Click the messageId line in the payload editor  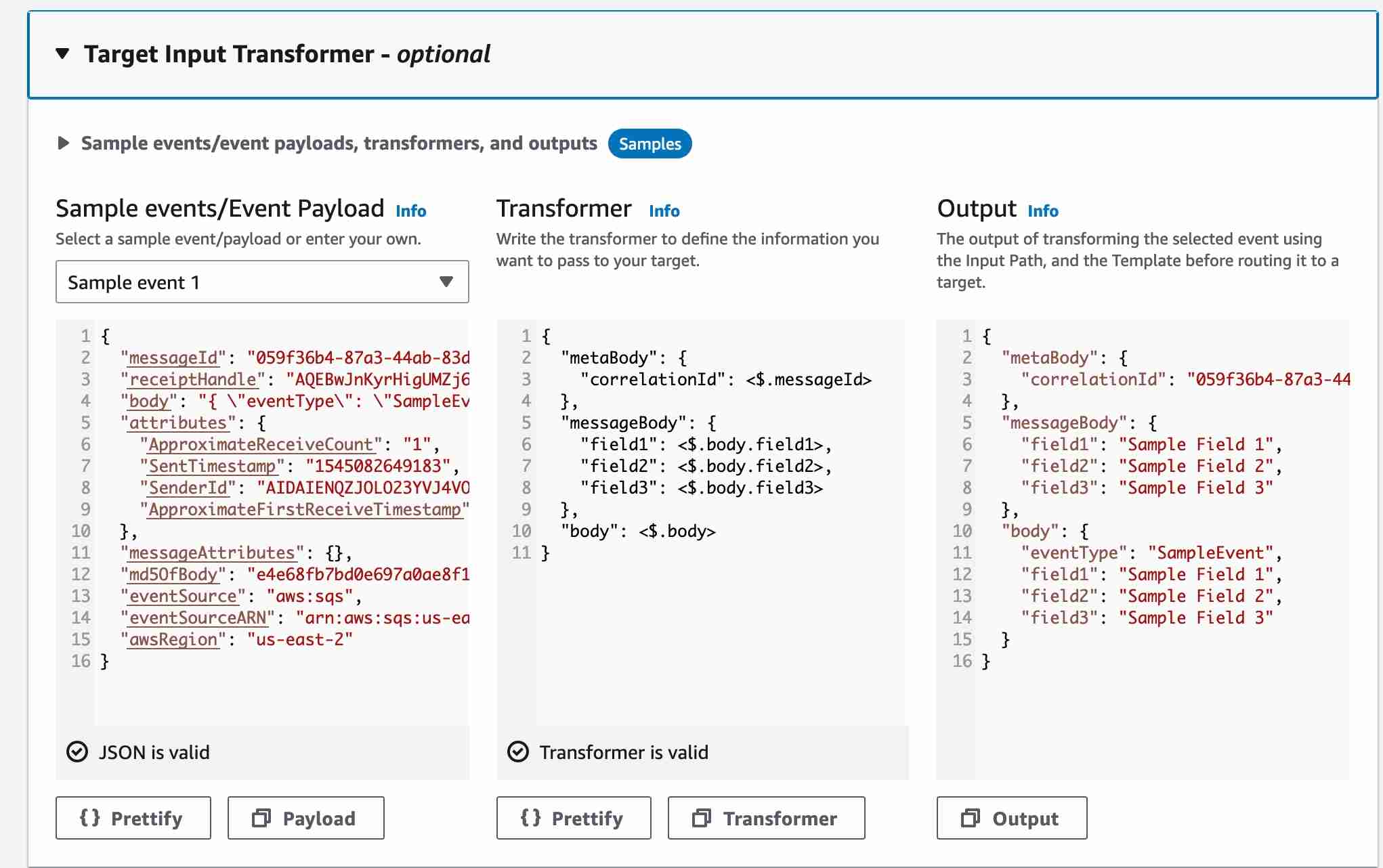(291, 357)
